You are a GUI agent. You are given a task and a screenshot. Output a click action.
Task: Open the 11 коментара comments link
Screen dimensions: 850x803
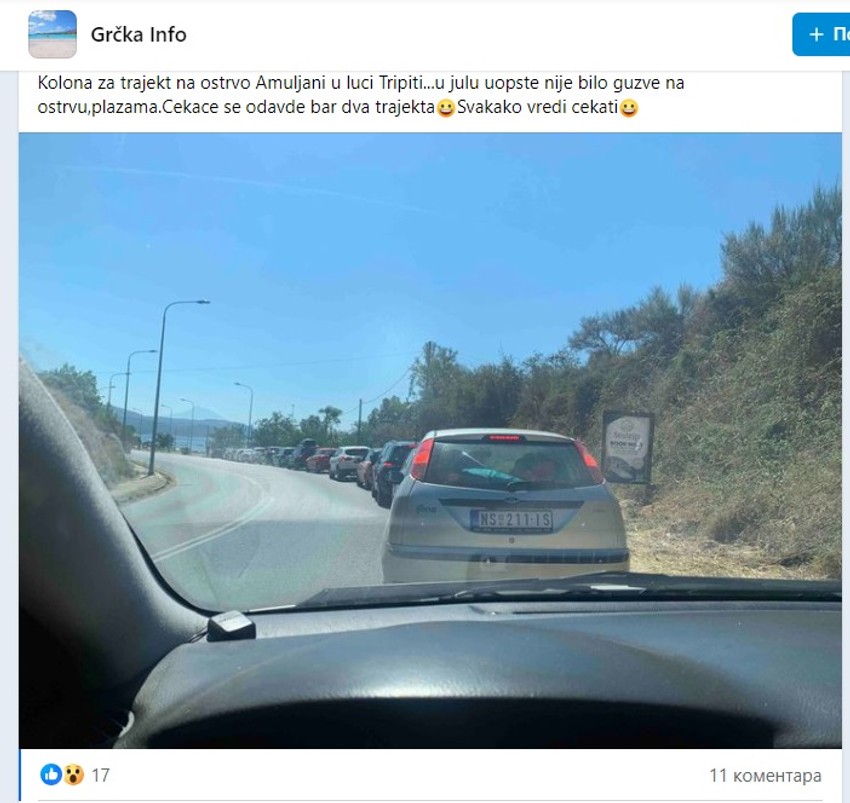coord(765,775)
